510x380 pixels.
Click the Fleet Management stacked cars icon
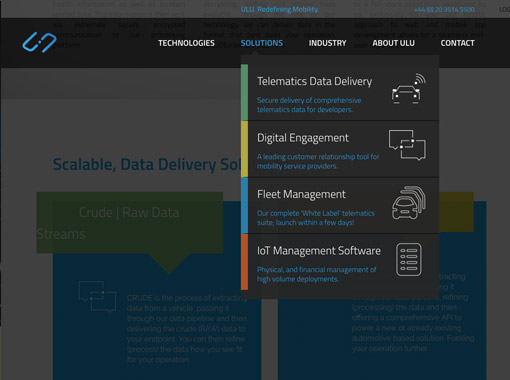(x=409, y=203)
